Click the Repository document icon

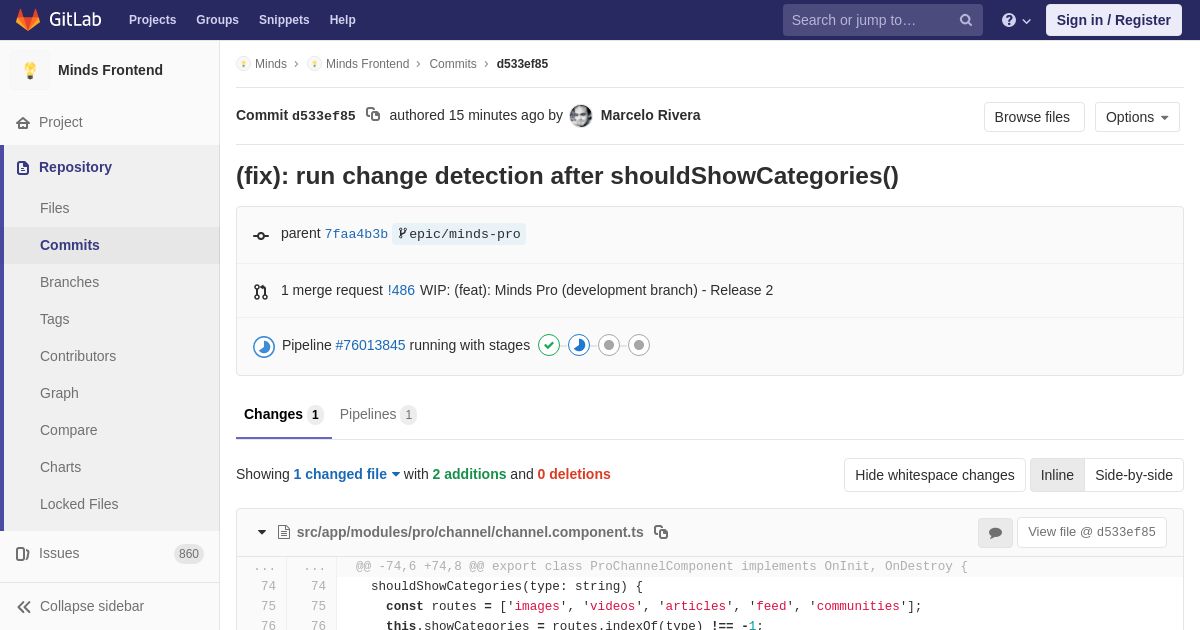23,167
